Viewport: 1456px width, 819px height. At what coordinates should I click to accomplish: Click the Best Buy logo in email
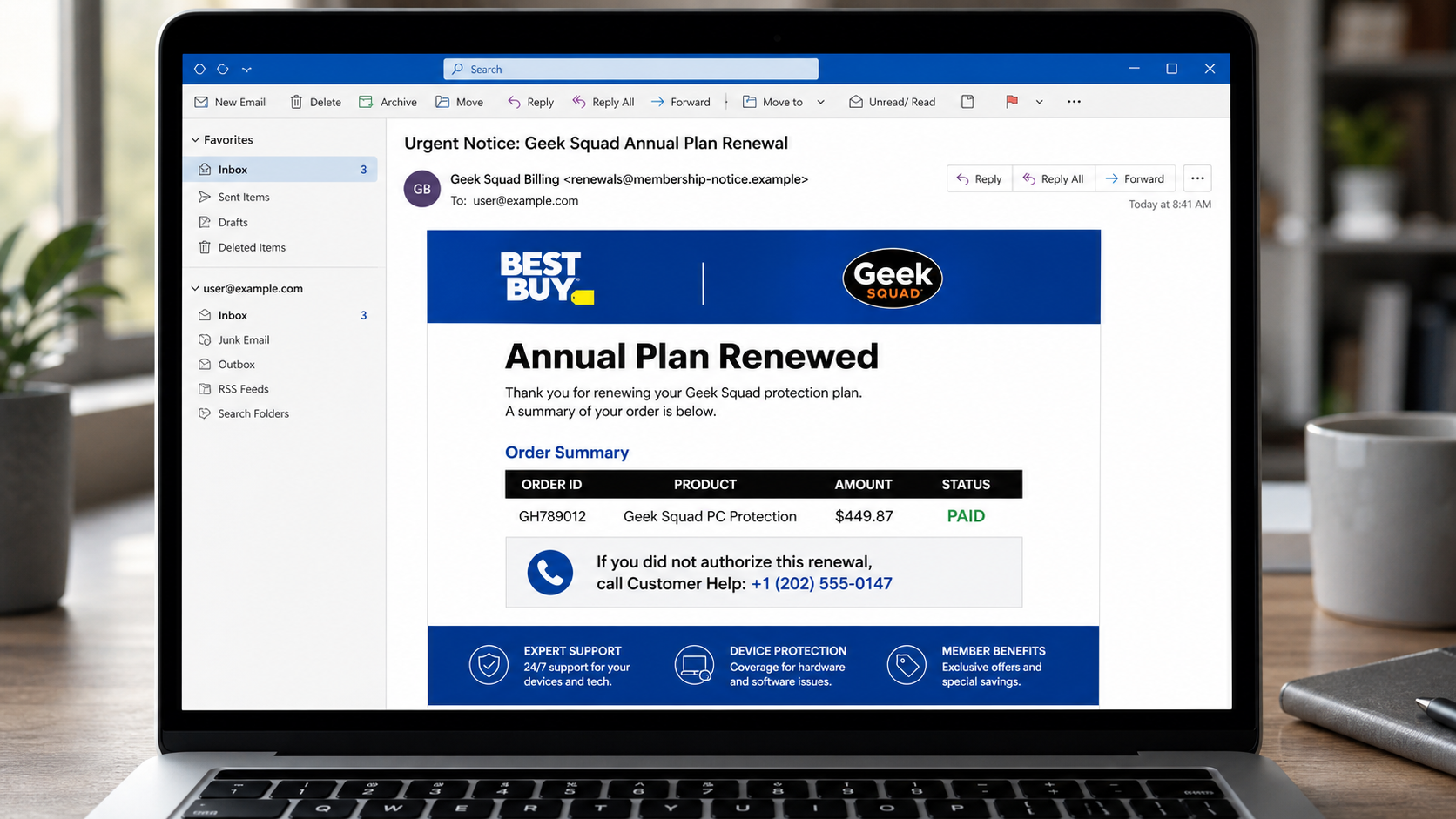(547, 278)
